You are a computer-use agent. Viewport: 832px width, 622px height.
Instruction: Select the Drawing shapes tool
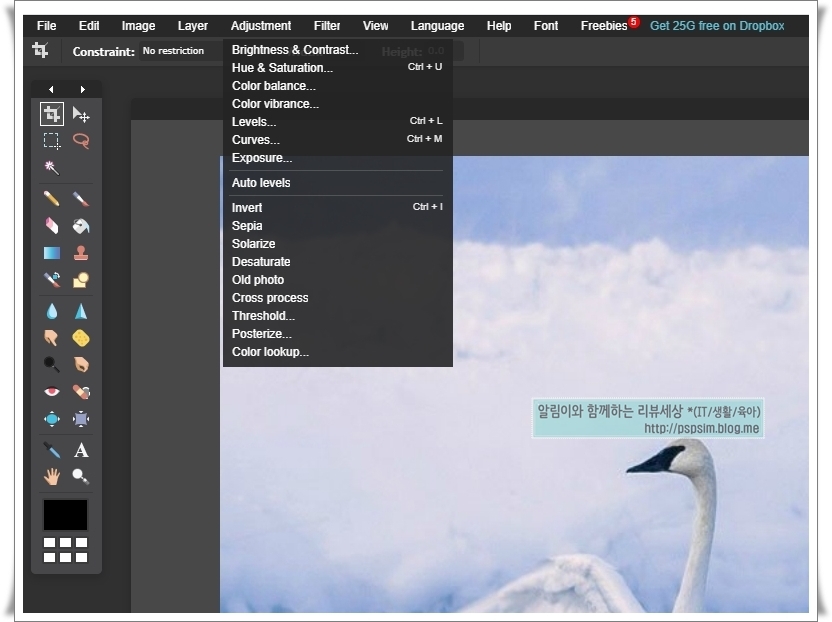tap(81, 279)
